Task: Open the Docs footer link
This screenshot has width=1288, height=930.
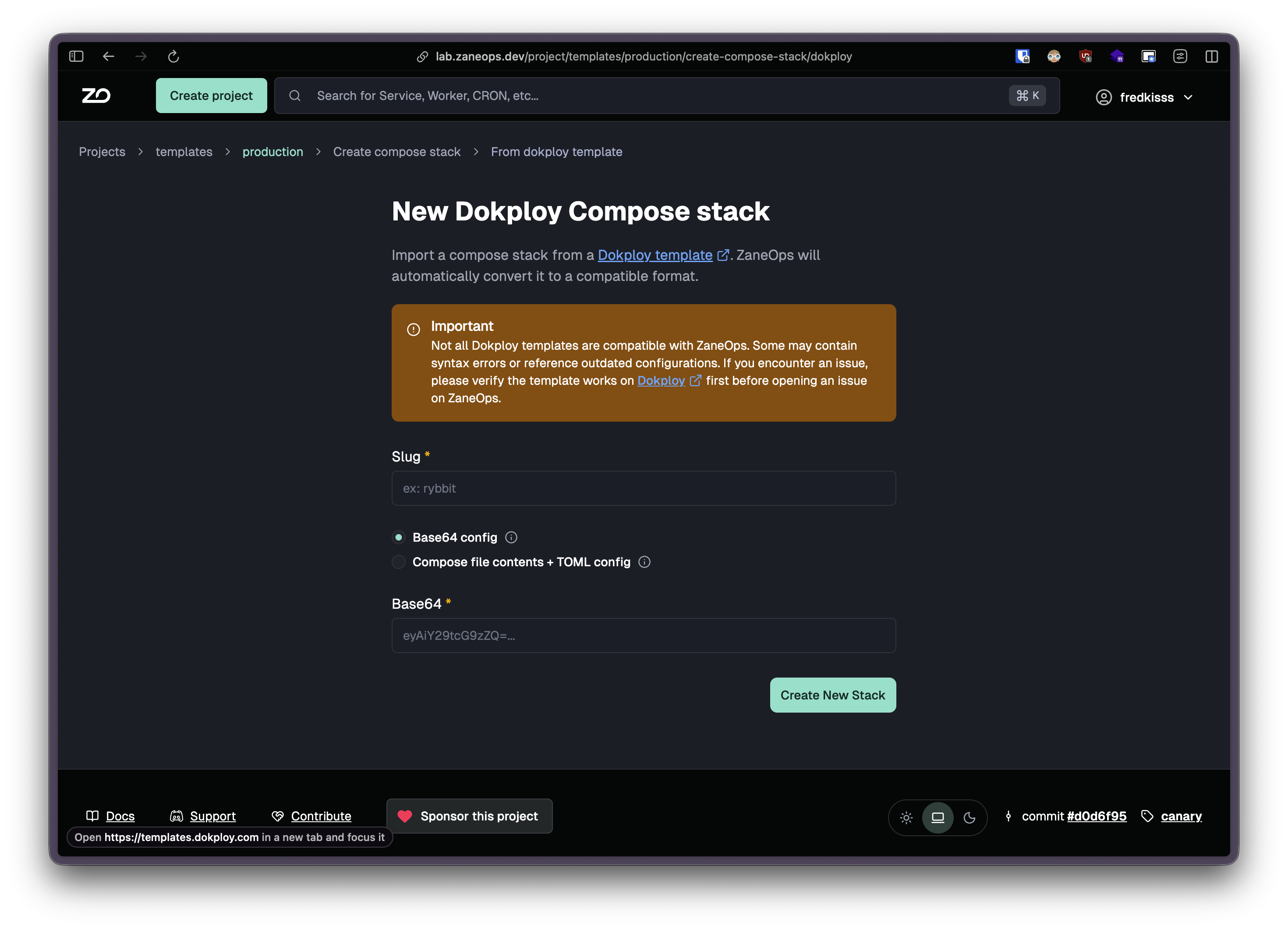Action: [120, 816]
